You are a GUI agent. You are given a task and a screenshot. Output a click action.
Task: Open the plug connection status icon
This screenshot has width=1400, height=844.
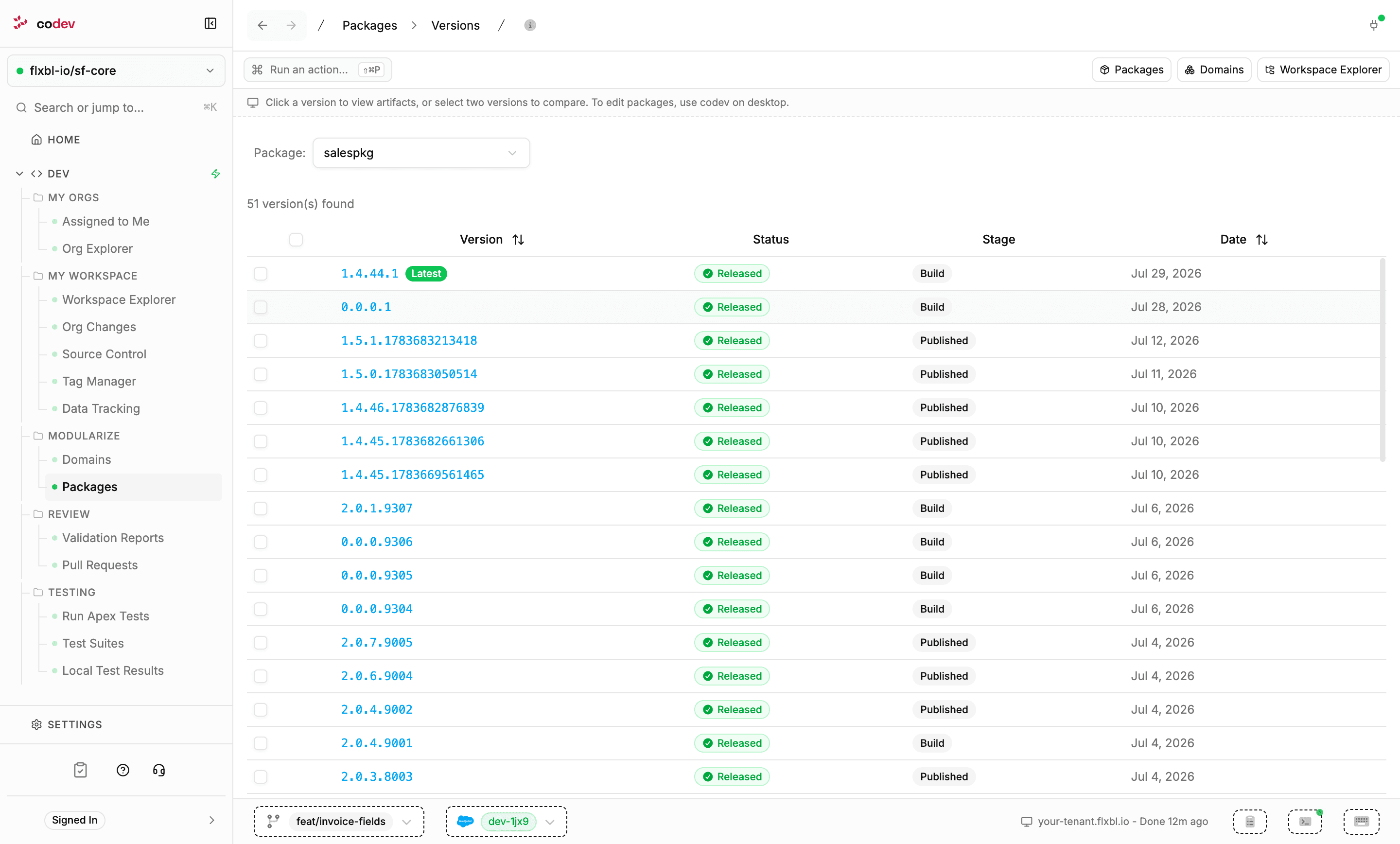click(x=1374, y=25)
